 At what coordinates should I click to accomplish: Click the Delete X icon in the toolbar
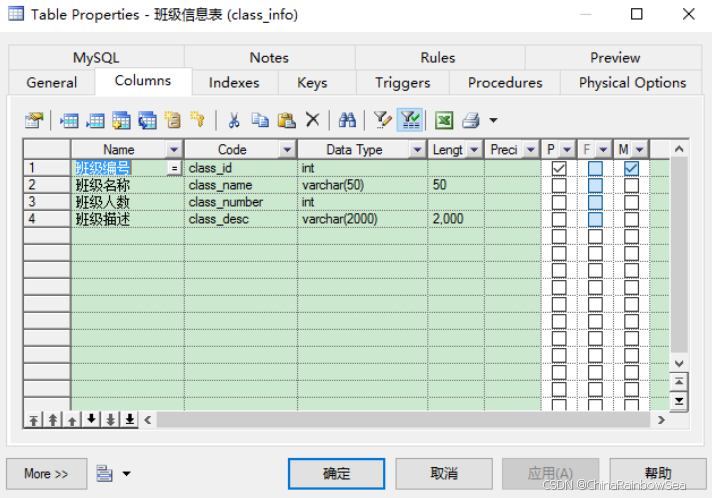click(312, 121)
